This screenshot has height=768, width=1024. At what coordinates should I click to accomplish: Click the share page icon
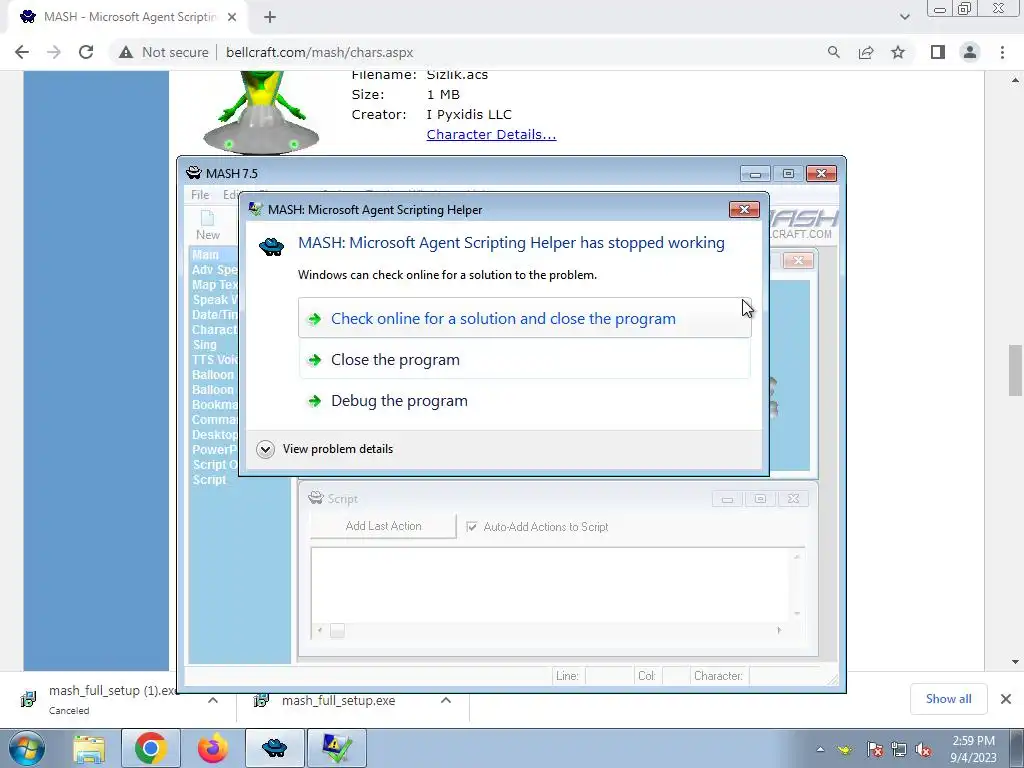coord(866,52)
